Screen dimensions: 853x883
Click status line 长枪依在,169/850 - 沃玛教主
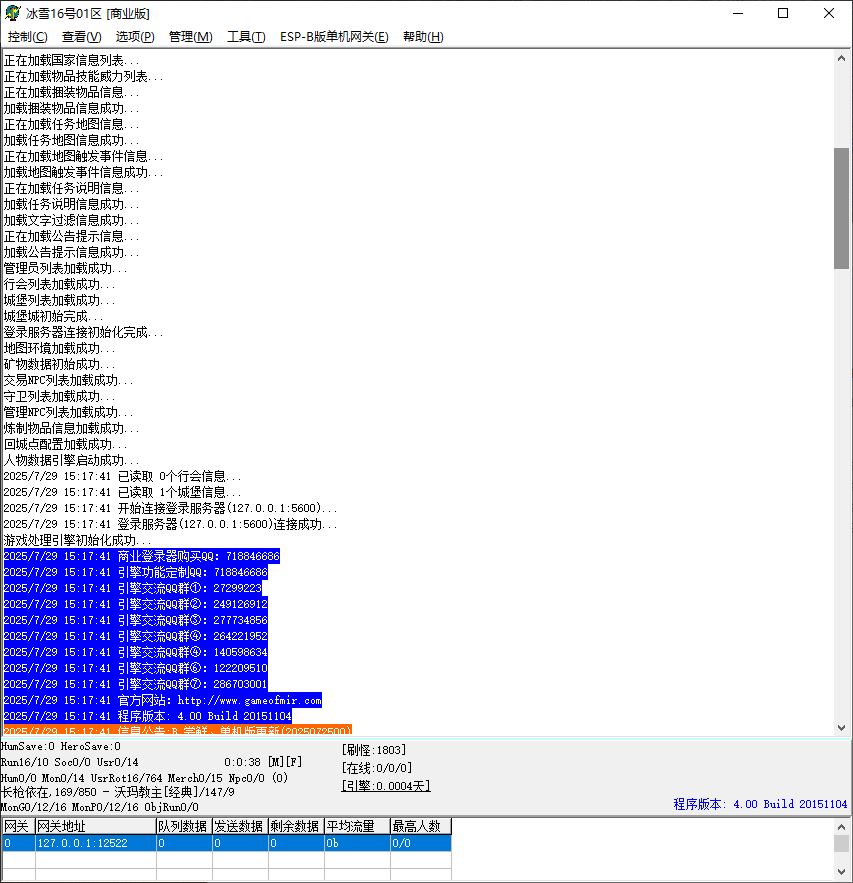pos(117,792)
